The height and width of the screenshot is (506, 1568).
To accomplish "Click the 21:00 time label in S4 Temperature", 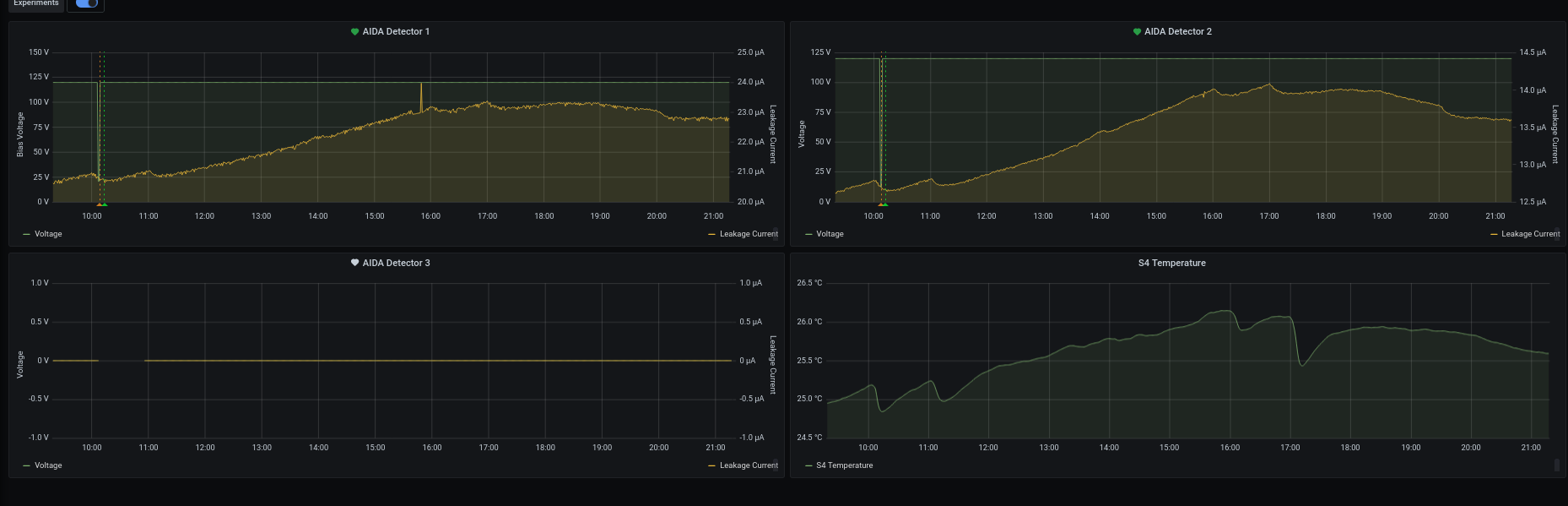I will pos(1531,448).
